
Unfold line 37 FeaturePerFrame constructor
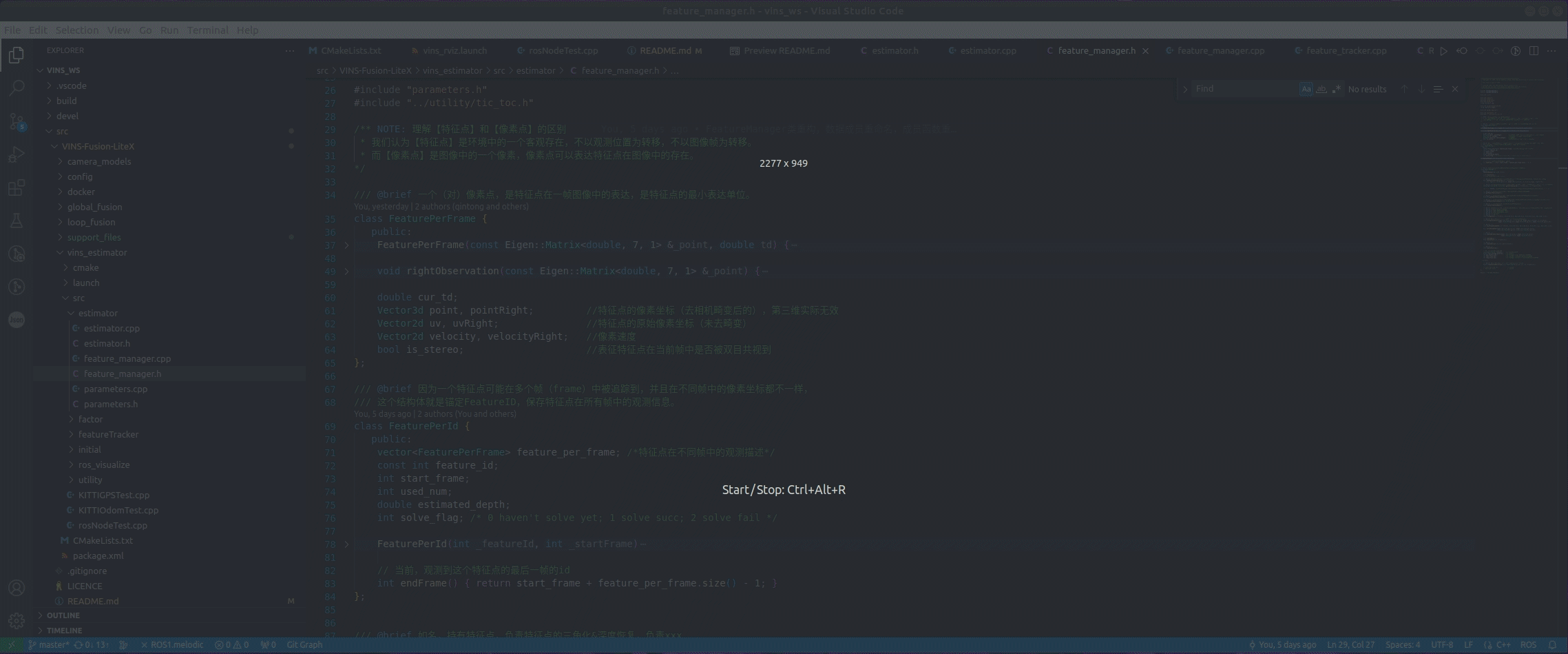tap(346, 245)
